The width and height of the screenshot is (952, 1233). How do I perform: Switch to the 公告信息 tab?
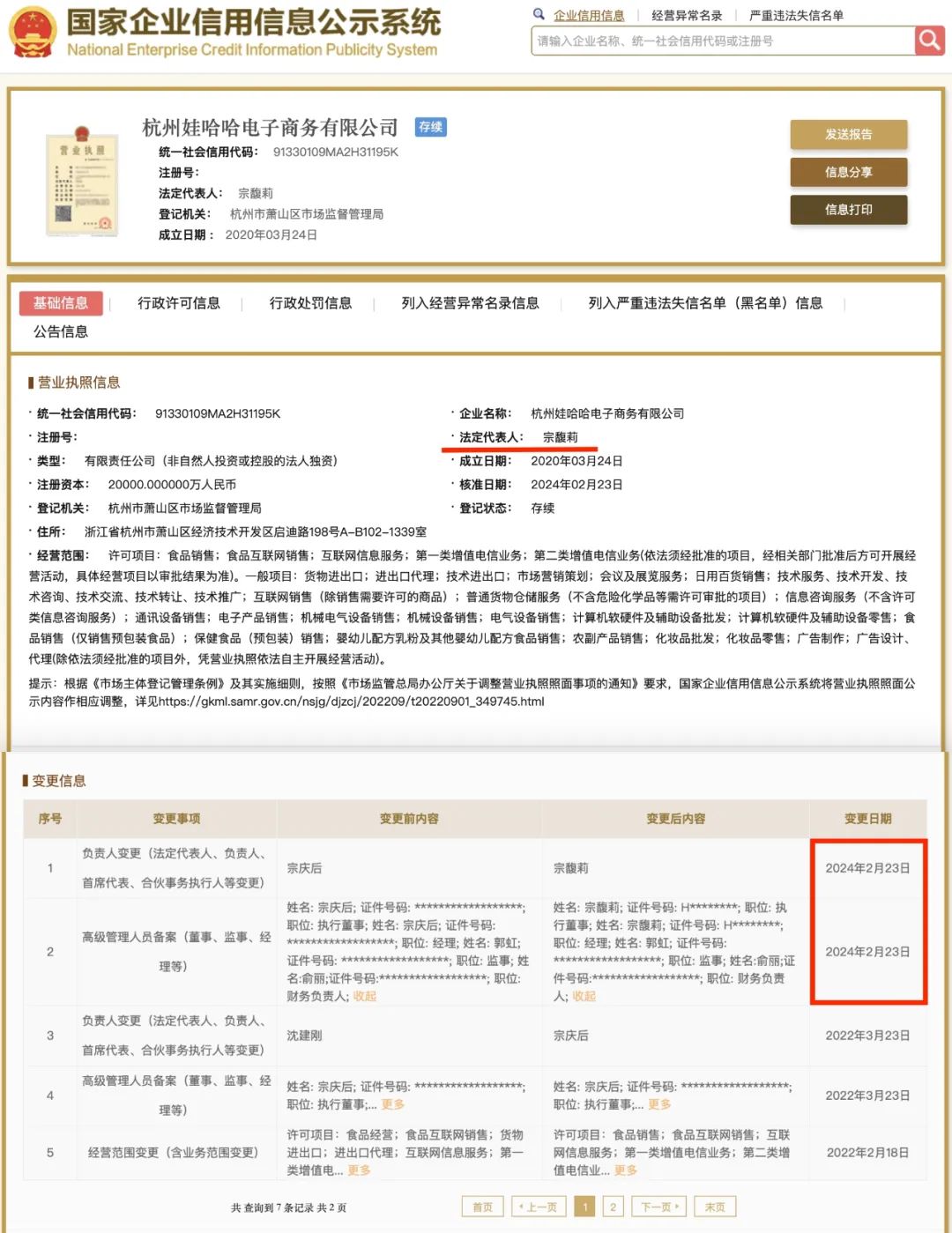point(61,331)
